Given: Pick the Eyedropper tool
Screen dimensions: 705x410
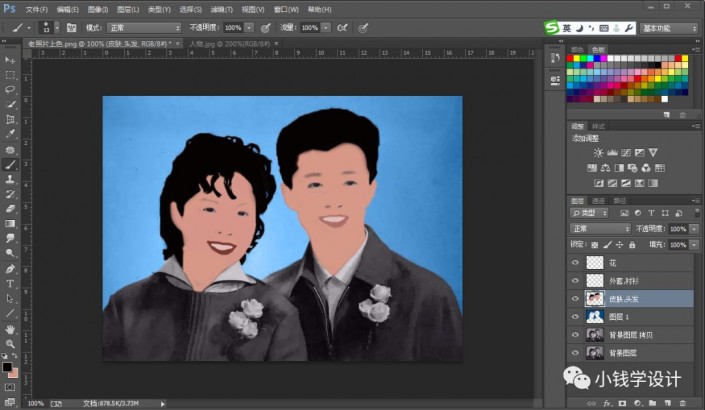Looking at the screenshot, I should coord(10,134).
